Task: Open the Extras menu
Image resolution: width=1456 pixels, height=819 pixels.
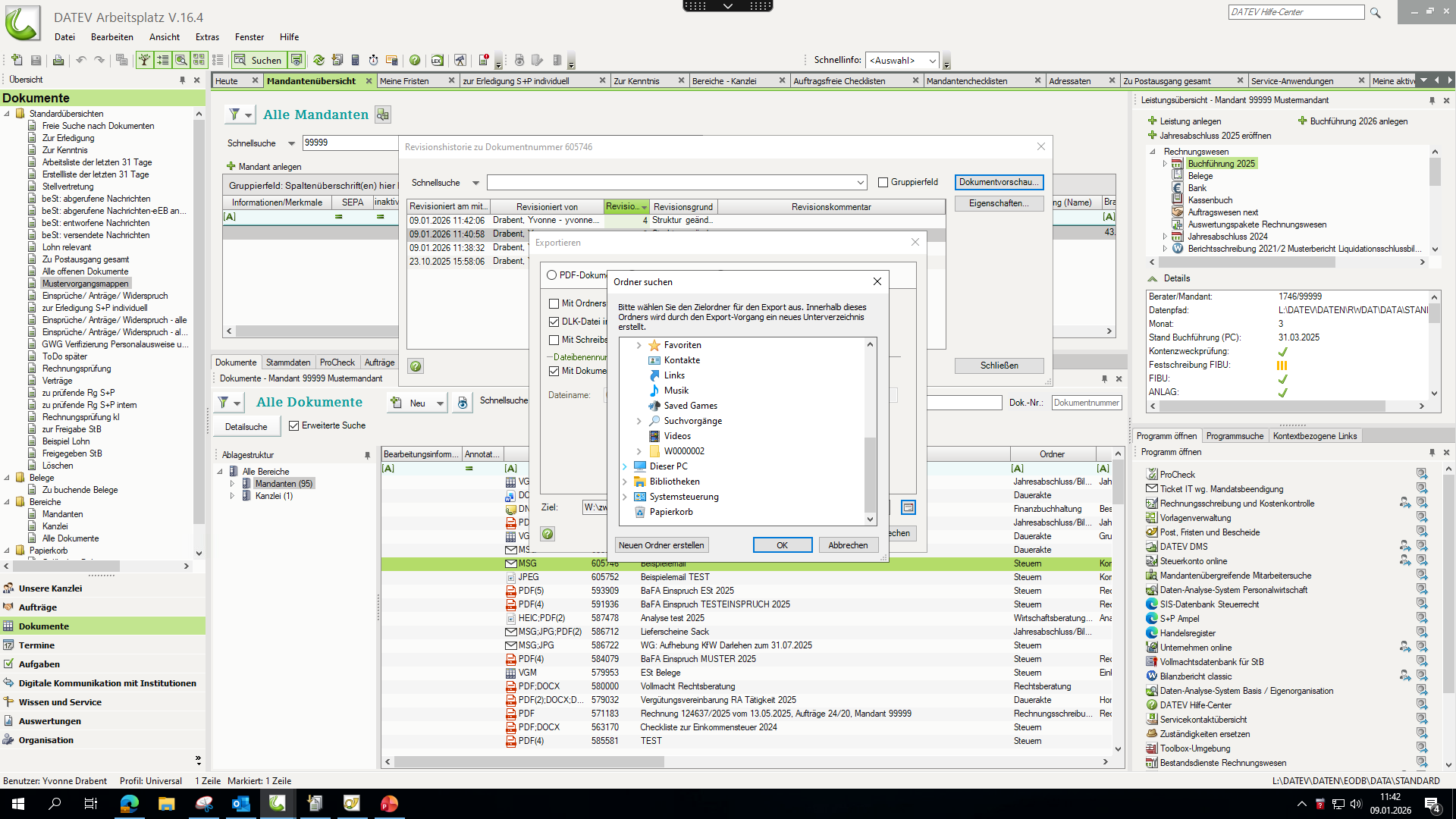Action: click(206, 37)
